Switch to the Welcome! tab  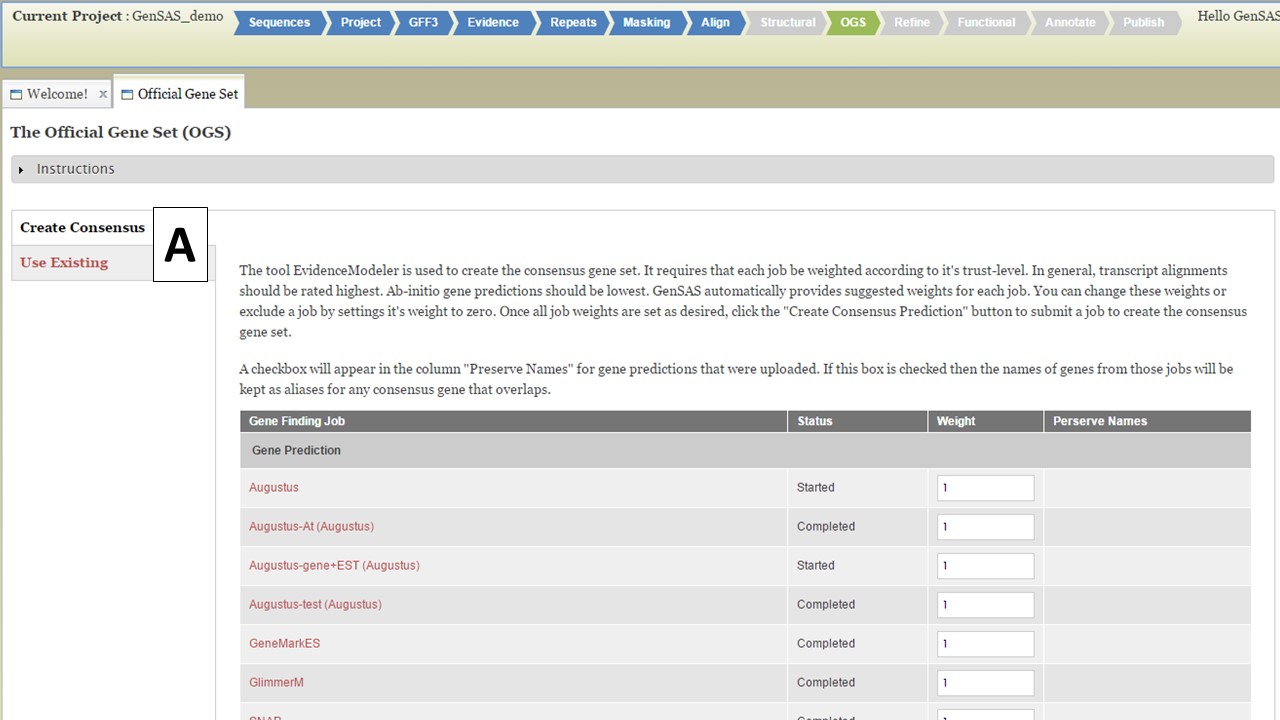click(57, 94)
